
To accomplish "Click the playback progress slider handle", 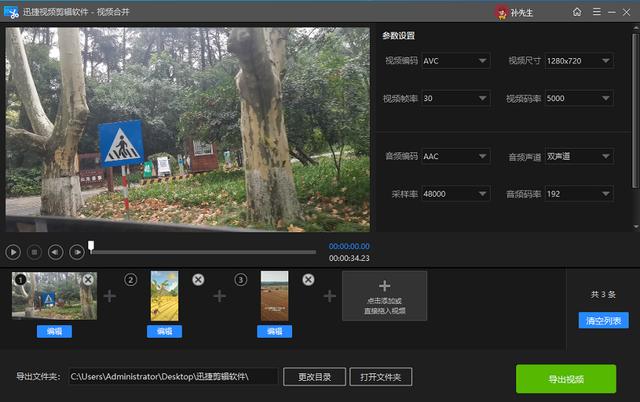I will (91, 245).
